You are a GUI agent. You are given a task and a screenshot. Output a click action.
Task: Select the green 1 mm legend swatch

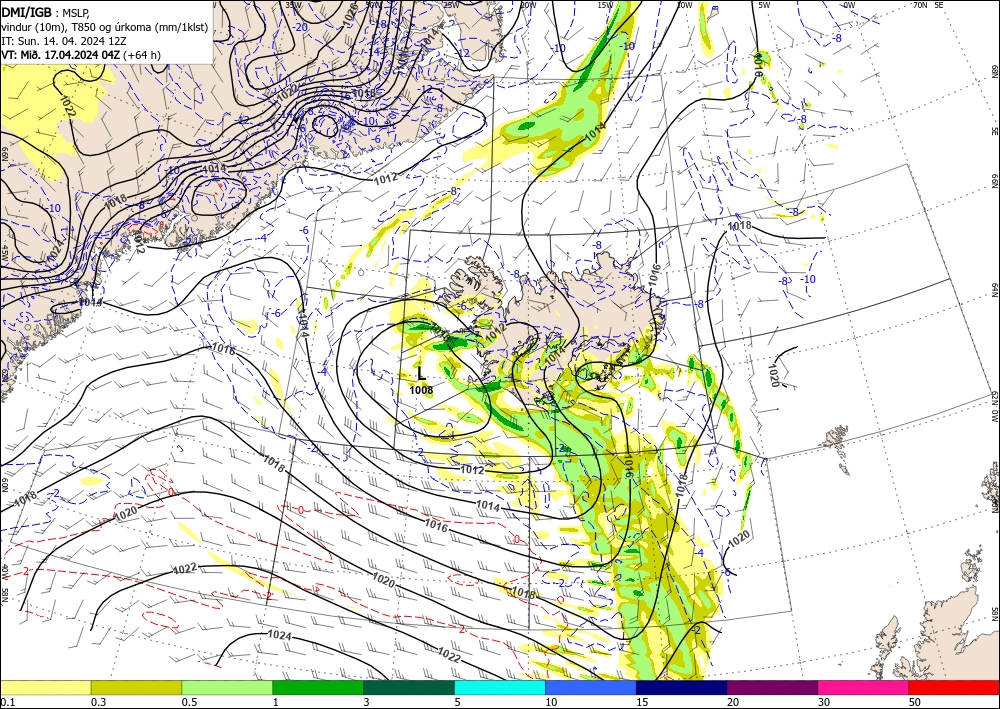pos(318,687)
